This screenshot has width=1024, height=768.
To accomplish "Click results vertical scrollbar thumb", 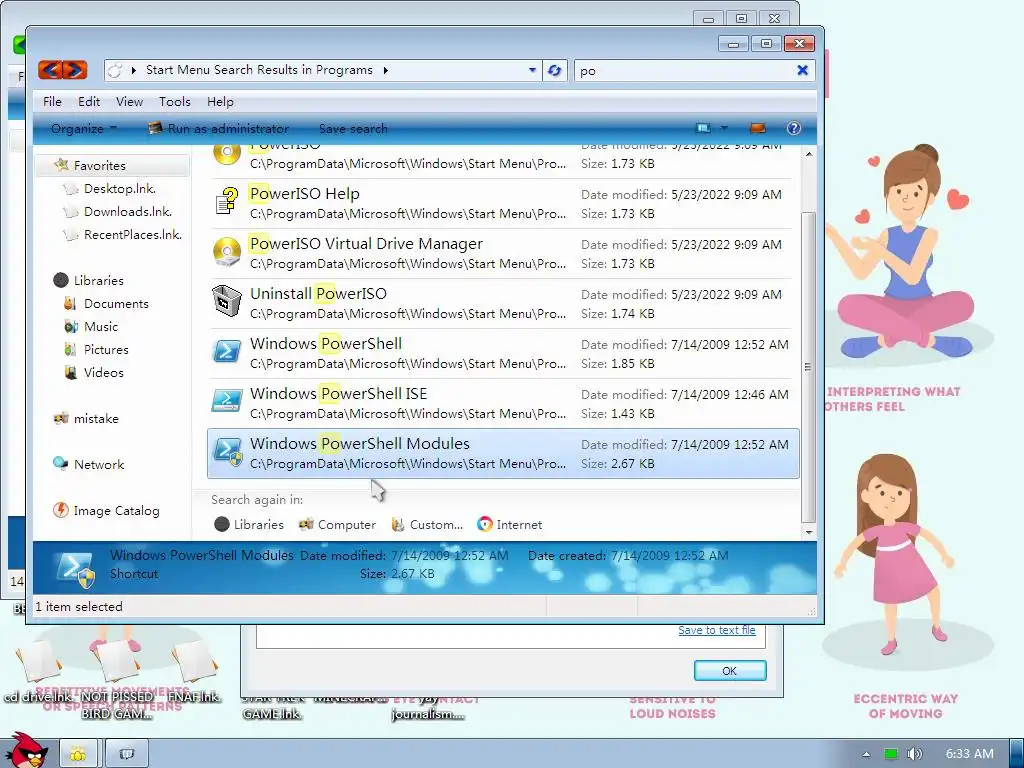I will (x=808, y=367).
